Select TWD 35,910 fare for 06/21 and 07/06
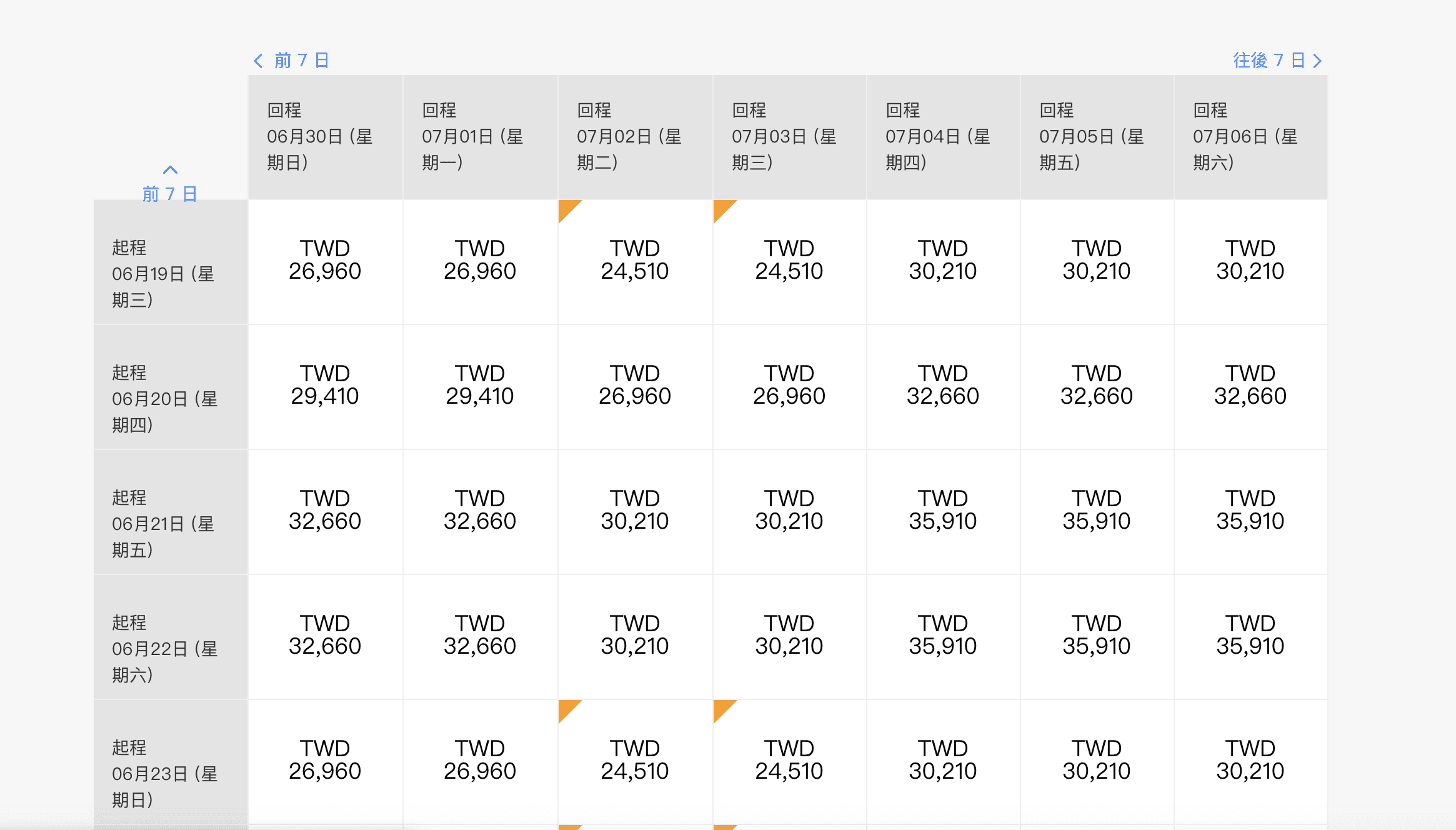The image size is (1456, 830). (1250, 512)
